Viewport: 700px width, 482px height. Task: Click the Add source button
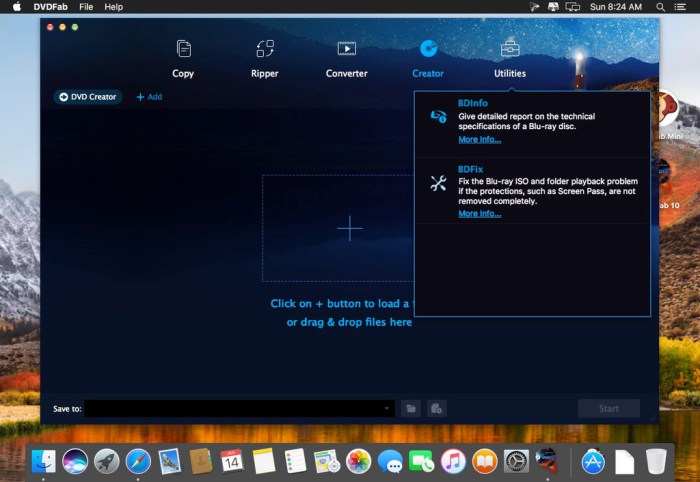[x=149, y=97]
